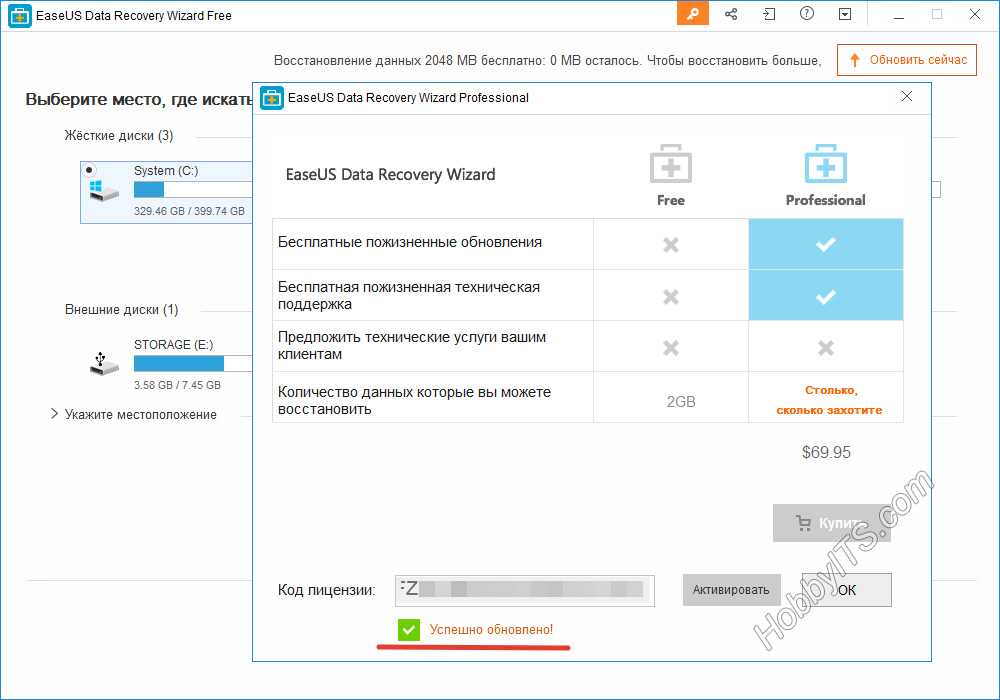Confirm the dialog with OK button
Screen dimensions: 1000x700
tap(846, 590)
